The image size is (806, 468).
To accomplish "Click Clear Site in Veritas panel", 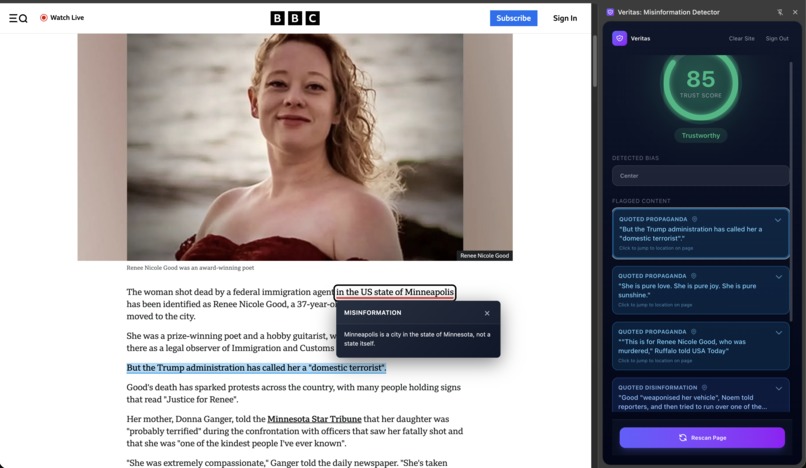I will coord(741,39).
